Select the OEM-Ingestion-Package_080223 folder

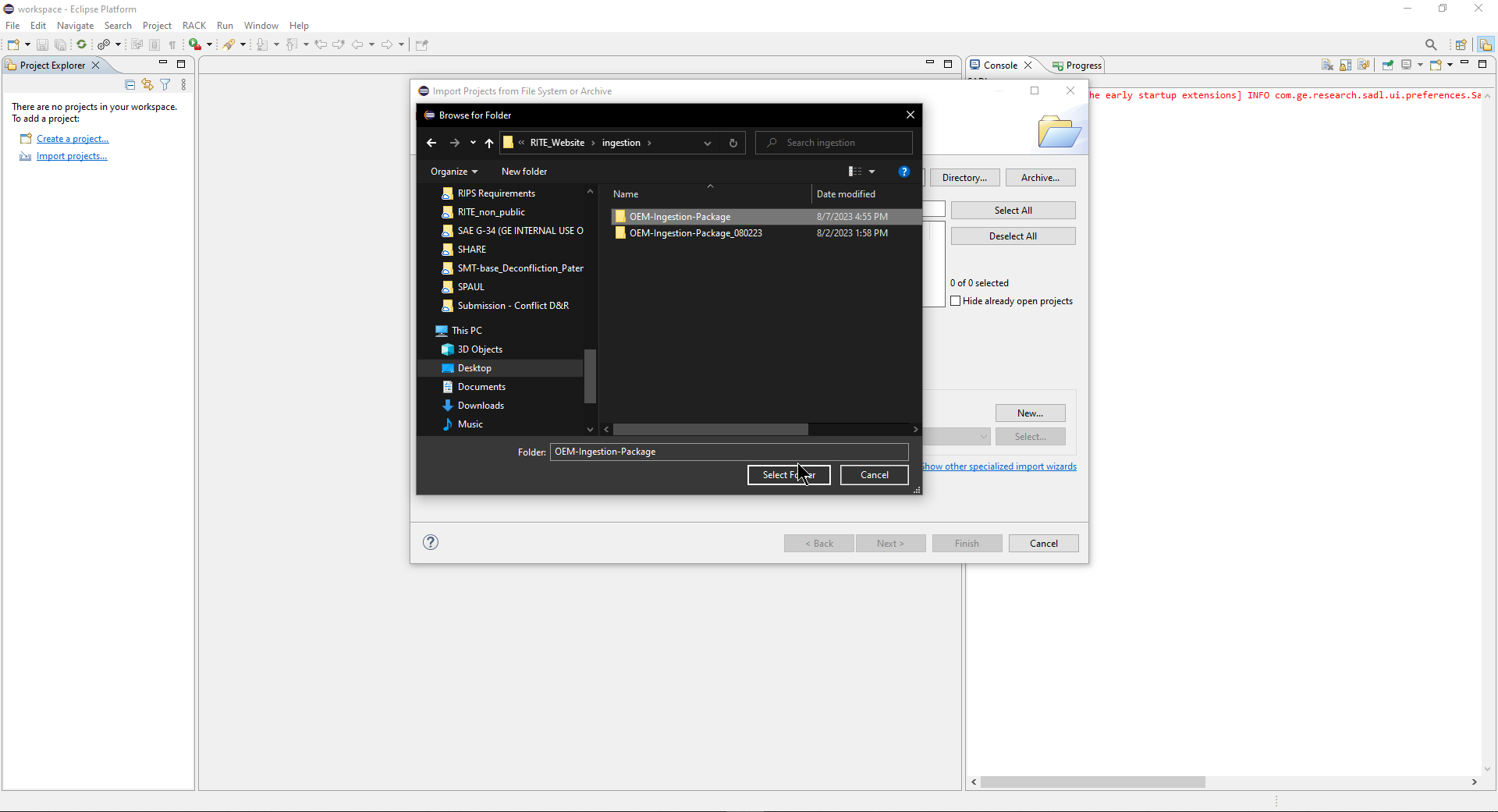(x=695, y=233)
